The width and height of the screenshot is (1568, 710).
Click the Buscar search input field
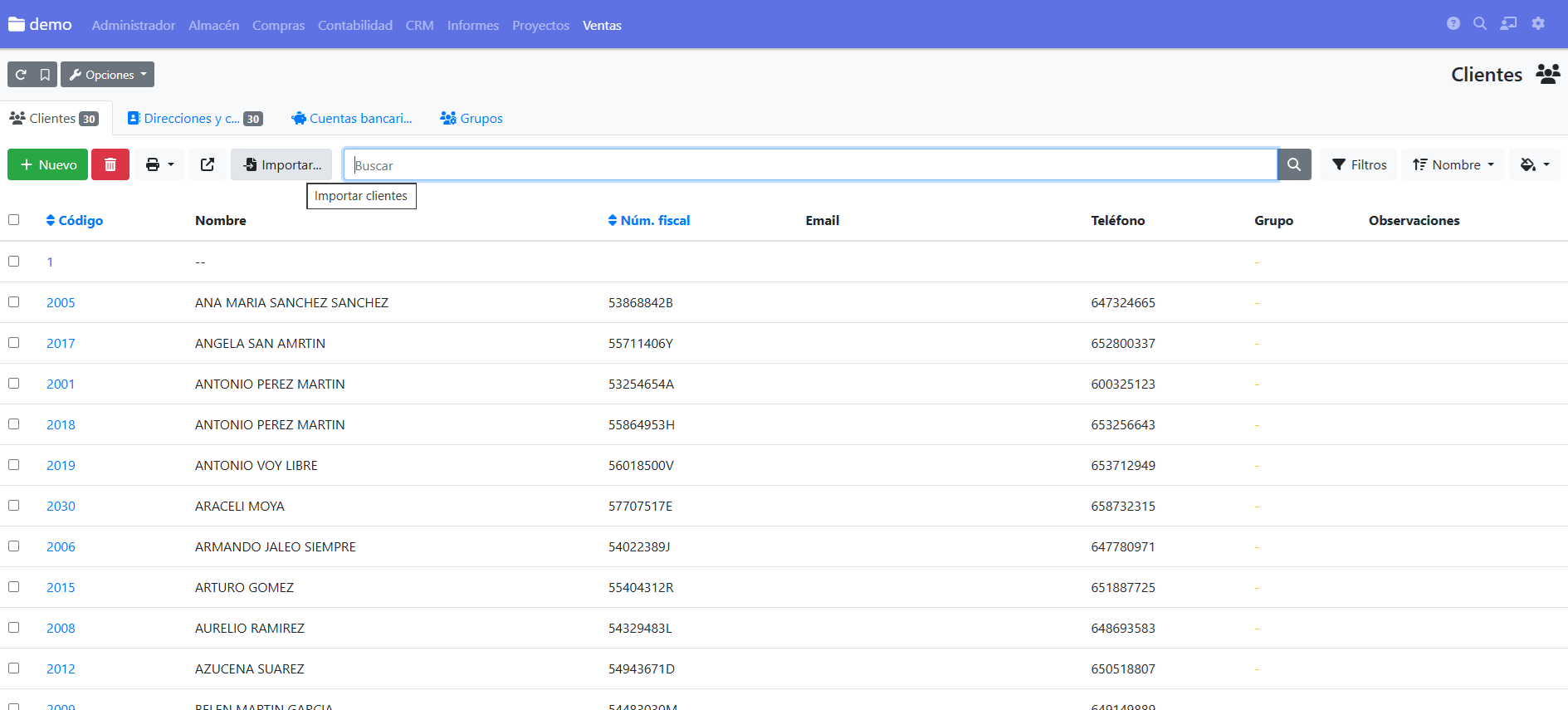point(809,164)
